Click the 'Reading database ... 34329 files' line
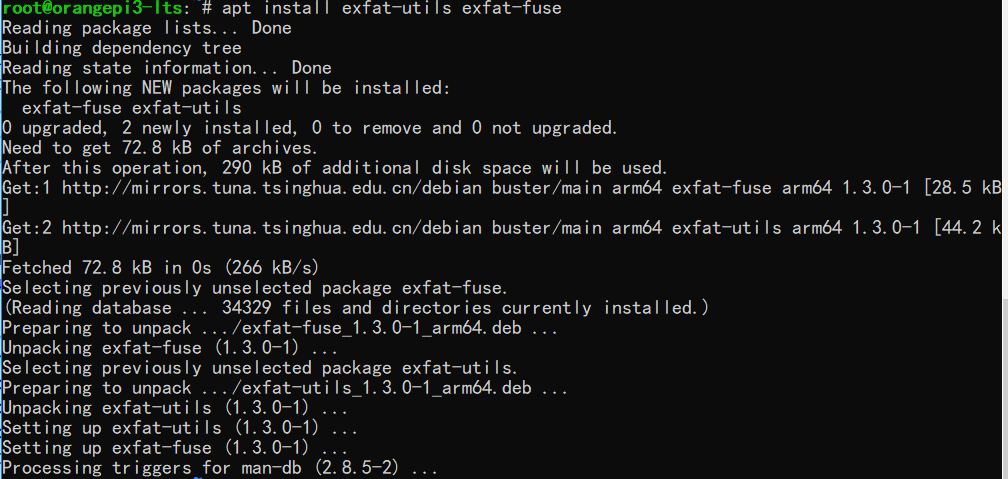 click(356, 308)
